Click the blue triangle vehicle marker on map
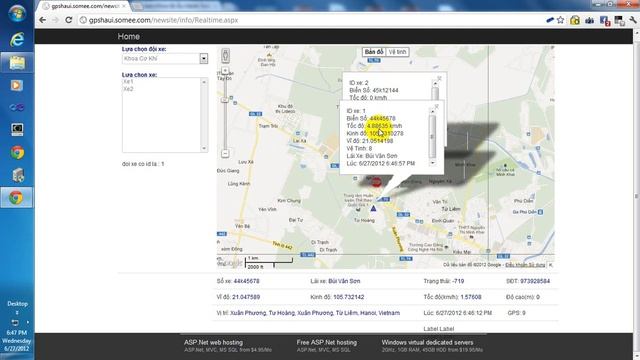Image resolution: width=640 pixels, height=360 pixels. pyautogui.click(x=373, y=208)
